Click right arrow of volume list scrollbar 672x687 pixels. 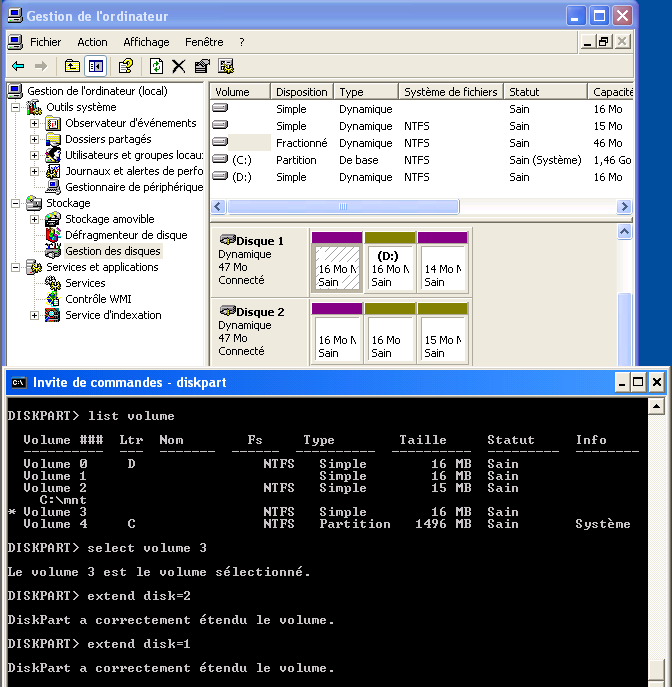coord(624,206)
